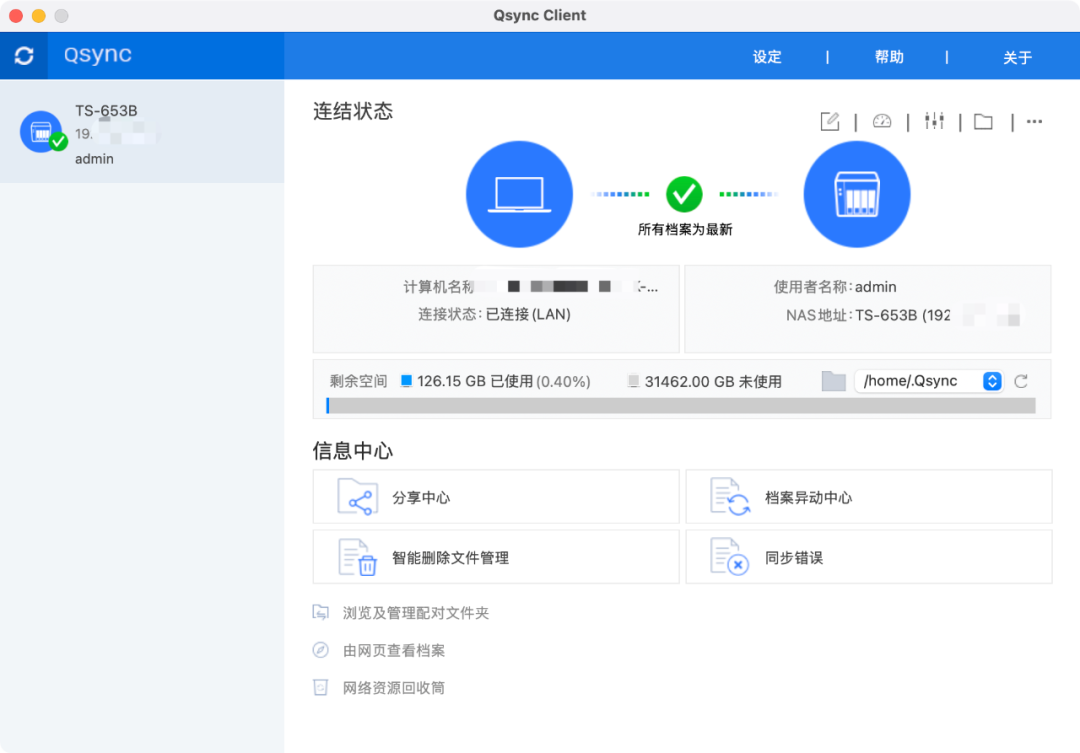Select the TS-653B NAS in sidebar
This screenshot has height=753, width=1080.
click(142, 132)
